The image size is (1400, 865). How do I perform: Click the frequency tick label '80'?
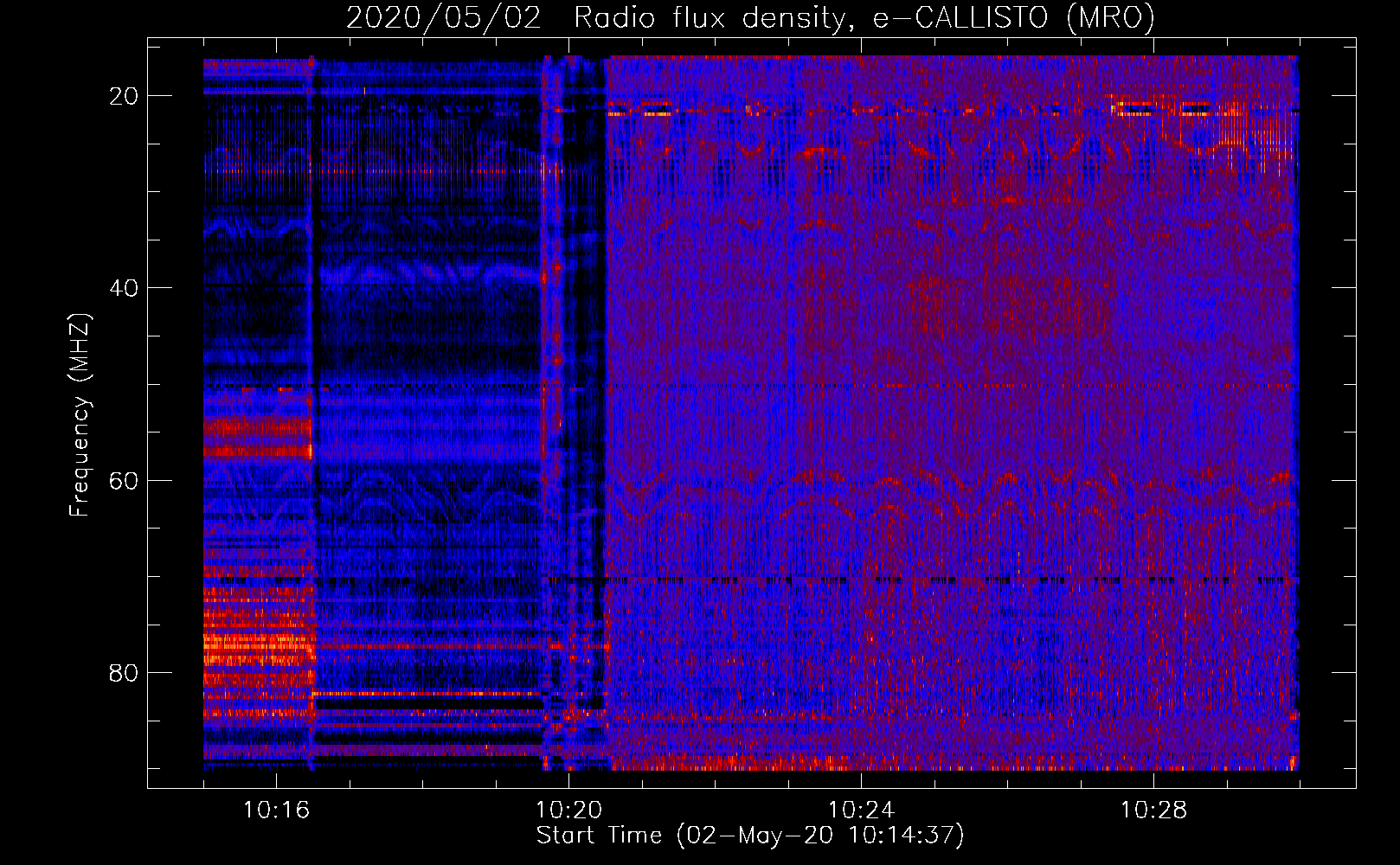(124, 673)
